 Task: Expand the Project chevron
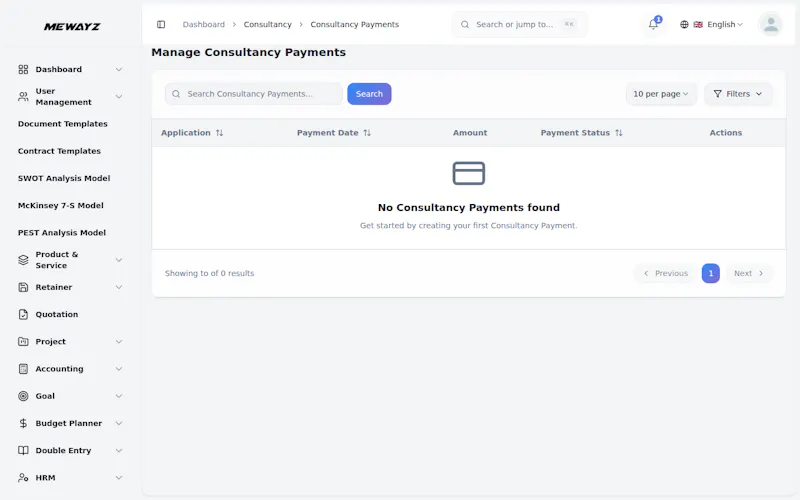(118, 341)
